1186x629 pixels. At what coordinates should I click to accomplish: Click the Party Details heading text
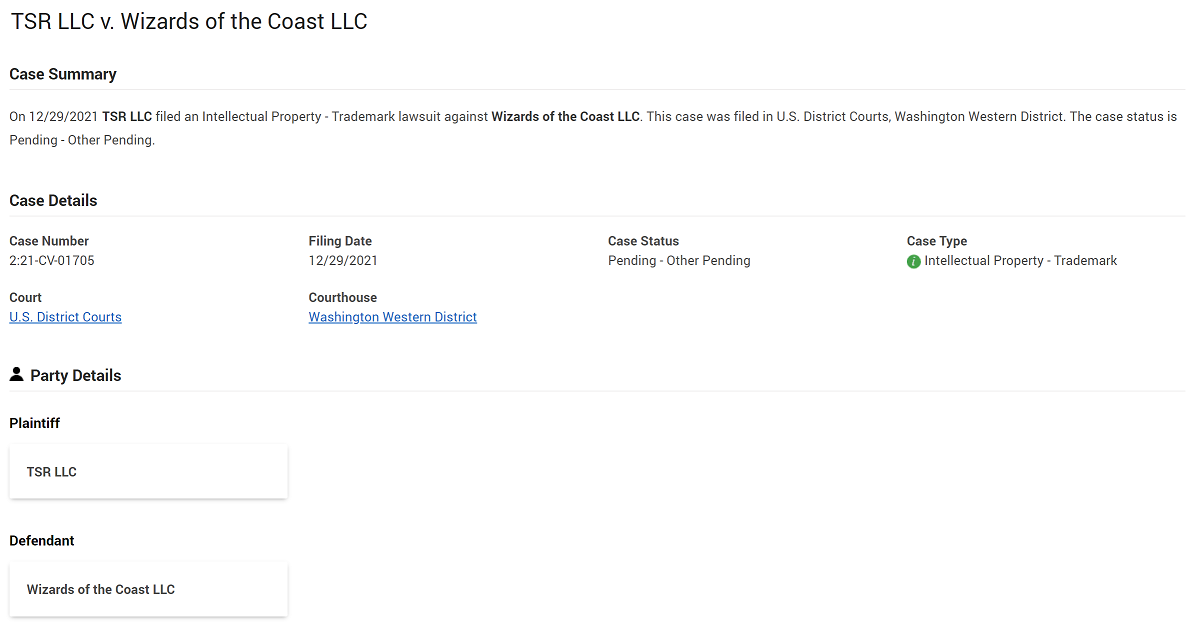tap(76, 376)
